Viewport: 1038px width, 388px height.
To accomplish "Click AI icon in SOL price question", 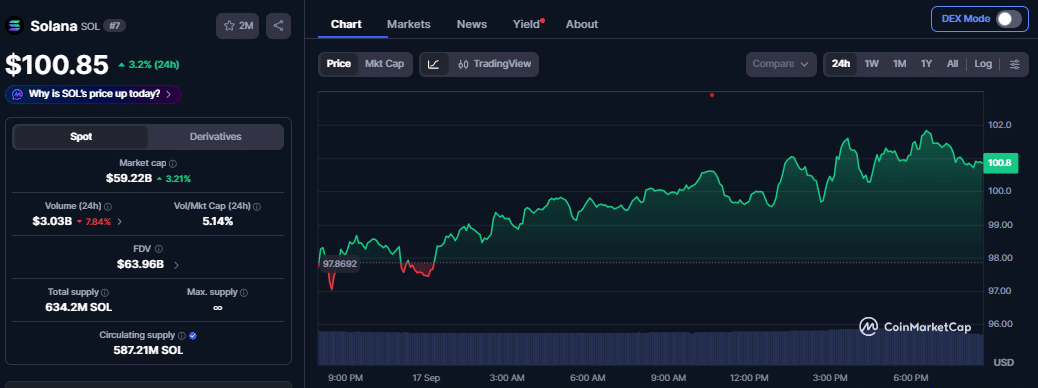I will pyautogui.click(x=17, y=94).
